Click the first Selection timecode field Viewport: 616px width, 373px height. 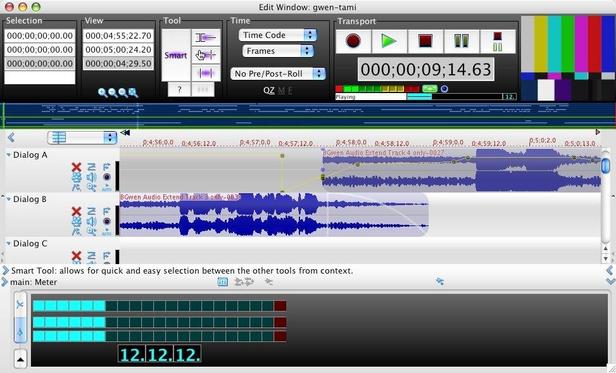[40, 36]
